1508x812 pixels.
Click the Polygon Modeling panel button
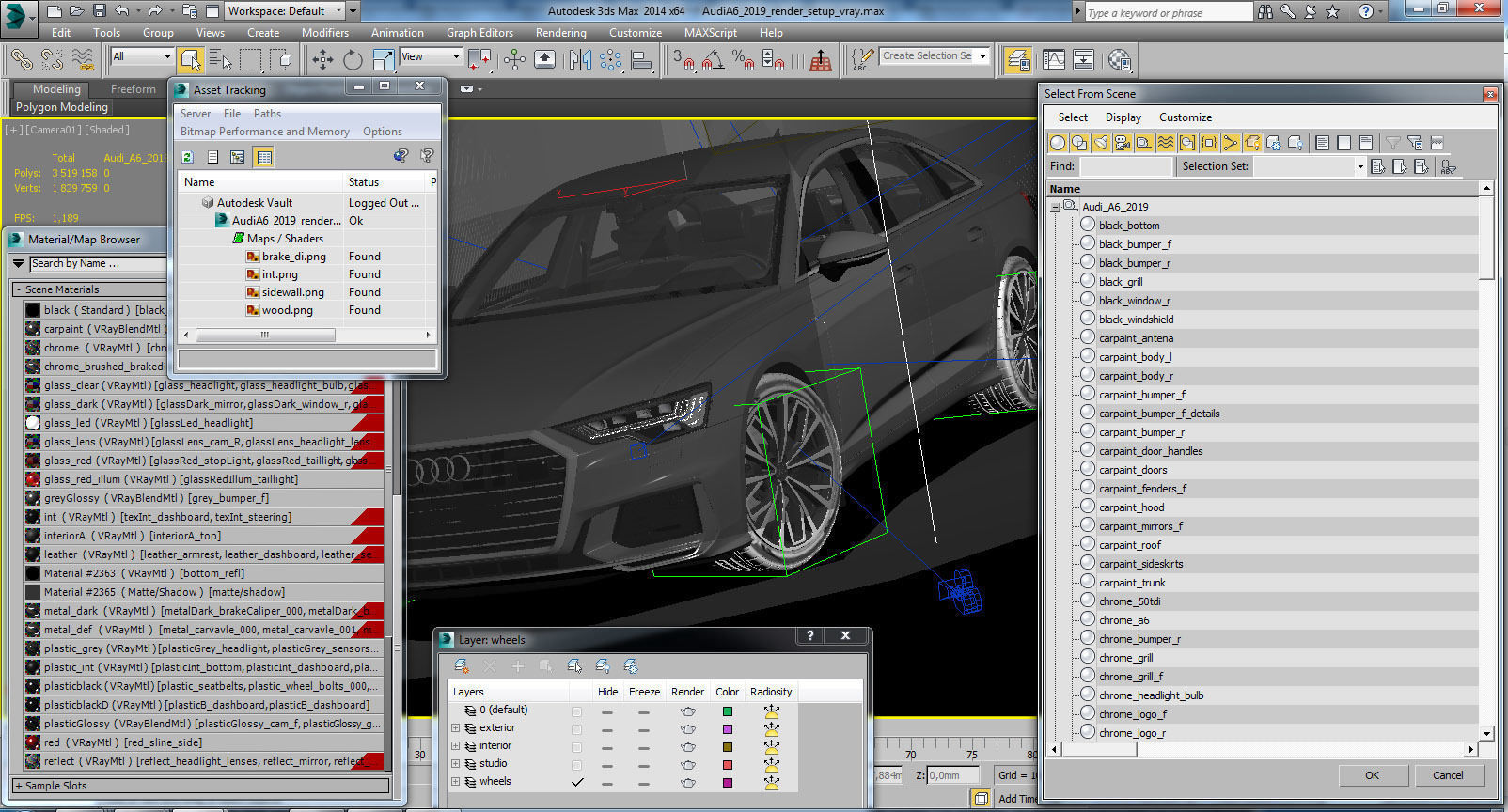(x=62, y=107)
